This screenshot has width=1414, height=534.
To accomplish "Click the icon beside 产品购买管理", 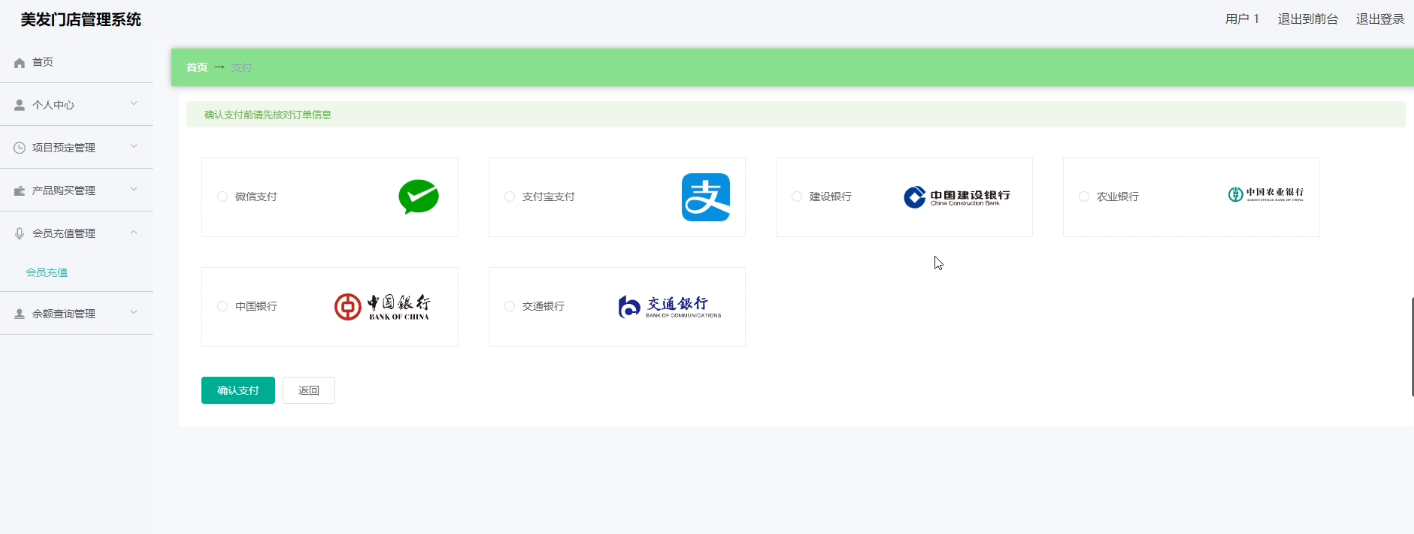I will tap(19, 191).
